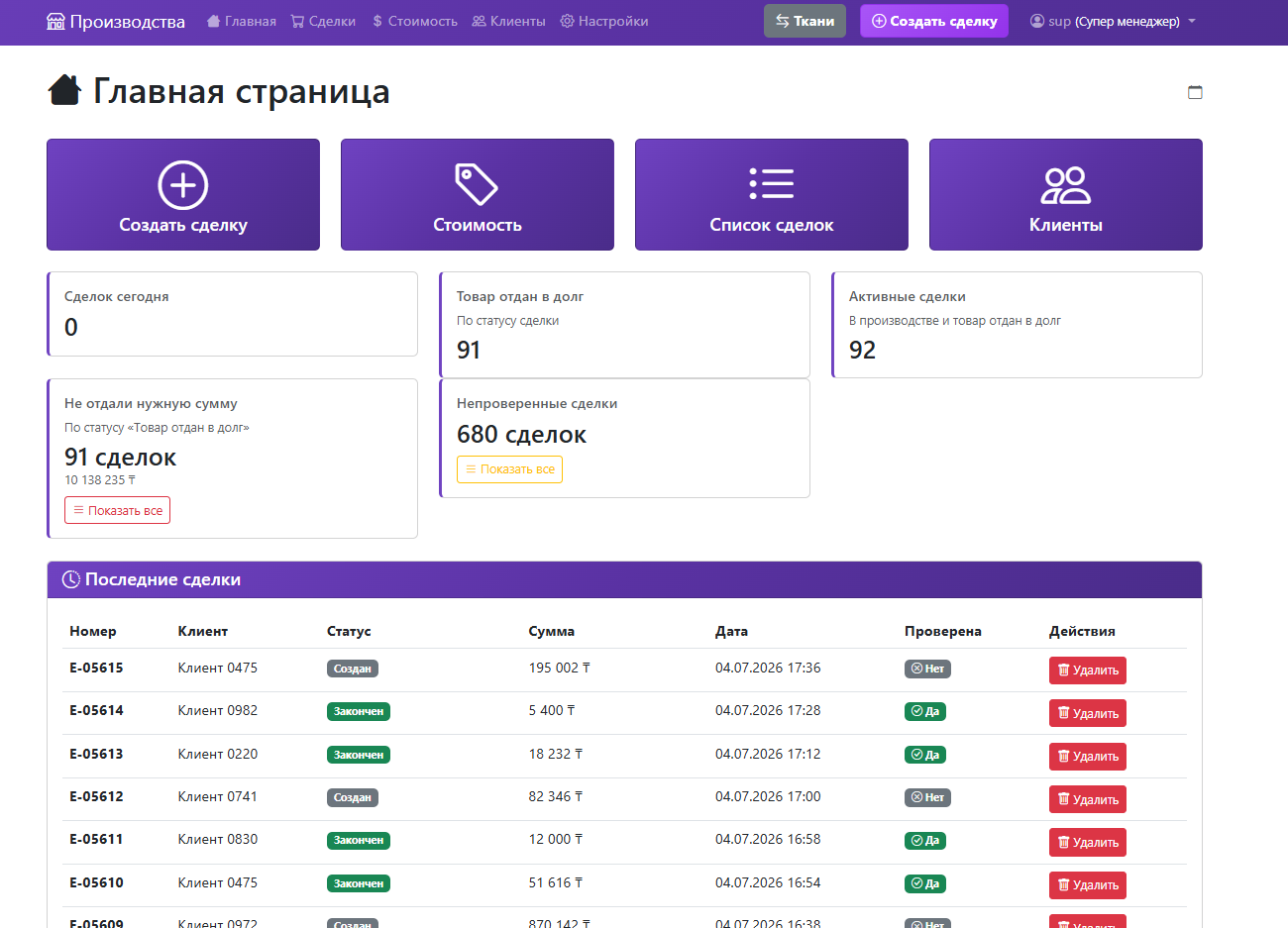This screenshot has width=1288, height=928.
Task: Click the people icon on Клиенты tile
Action: click(x=1066, y=184)
